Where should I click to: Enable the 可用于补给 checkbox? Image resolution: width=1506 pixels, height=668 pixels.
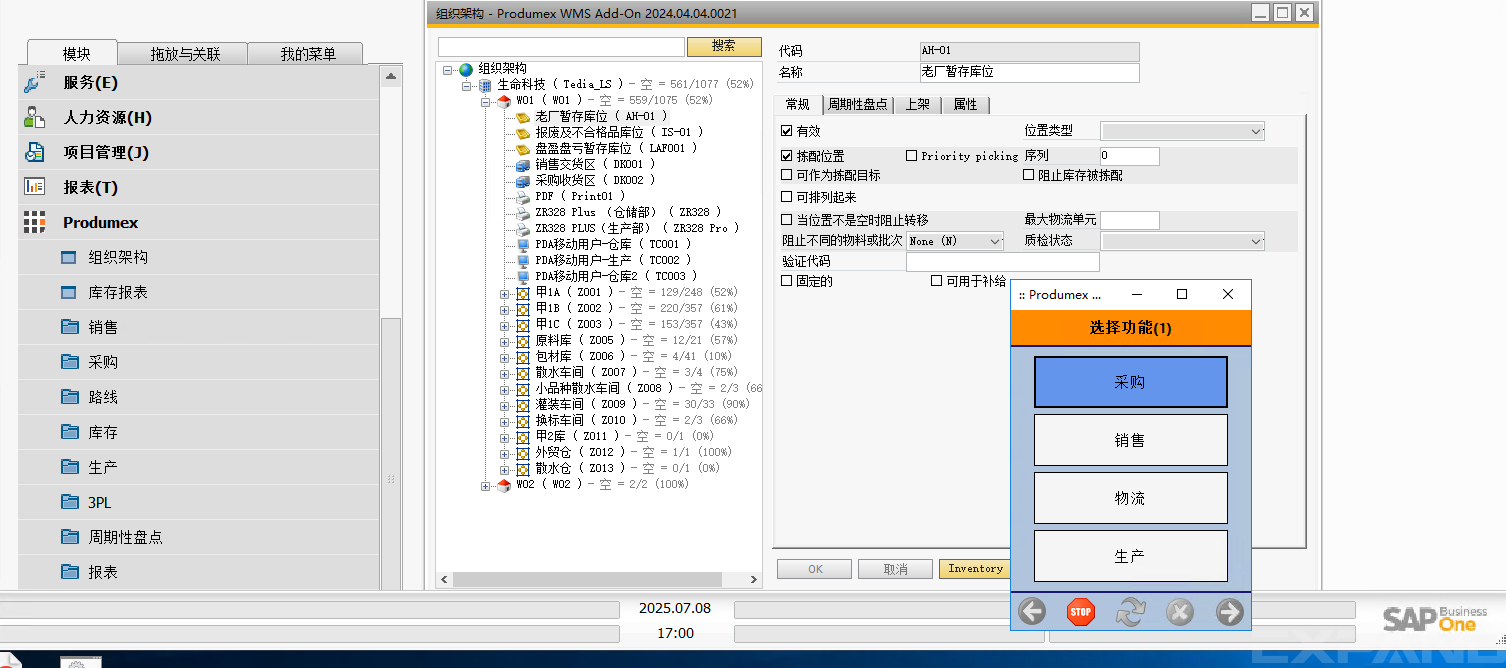pyautogui.click(x=936, y=281)
